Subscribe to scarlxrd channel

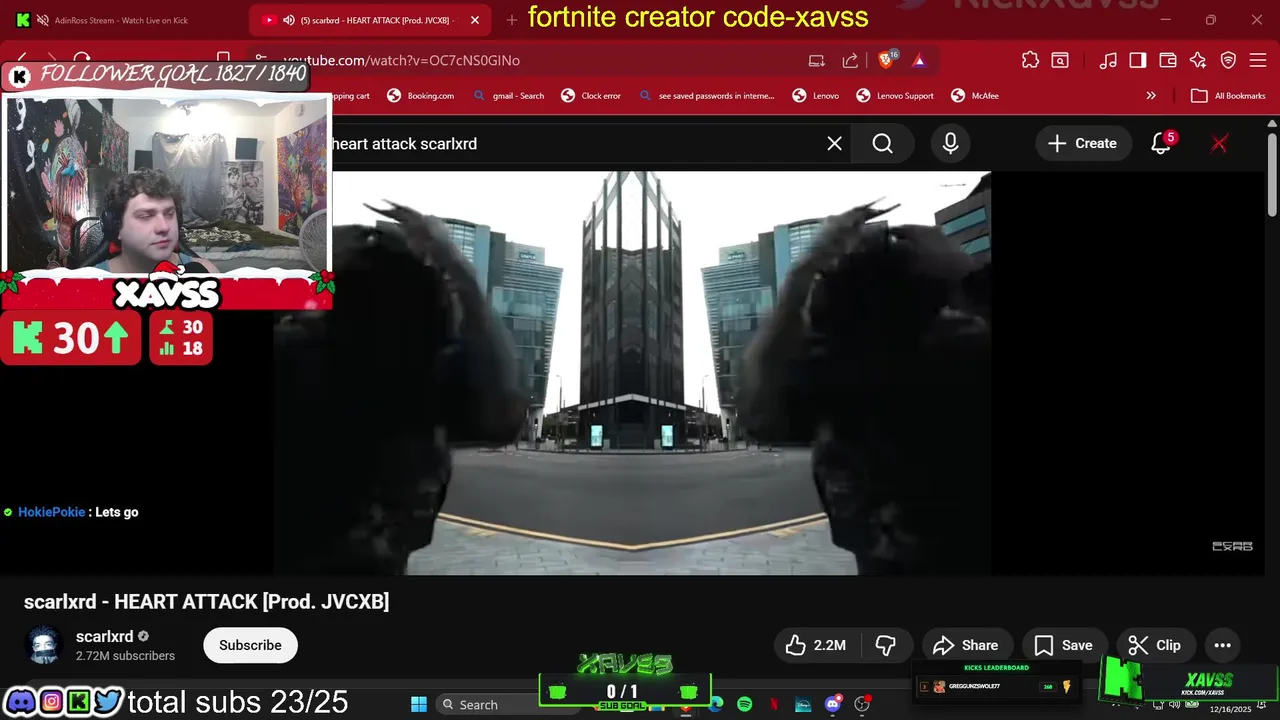(x=250, y=645)
